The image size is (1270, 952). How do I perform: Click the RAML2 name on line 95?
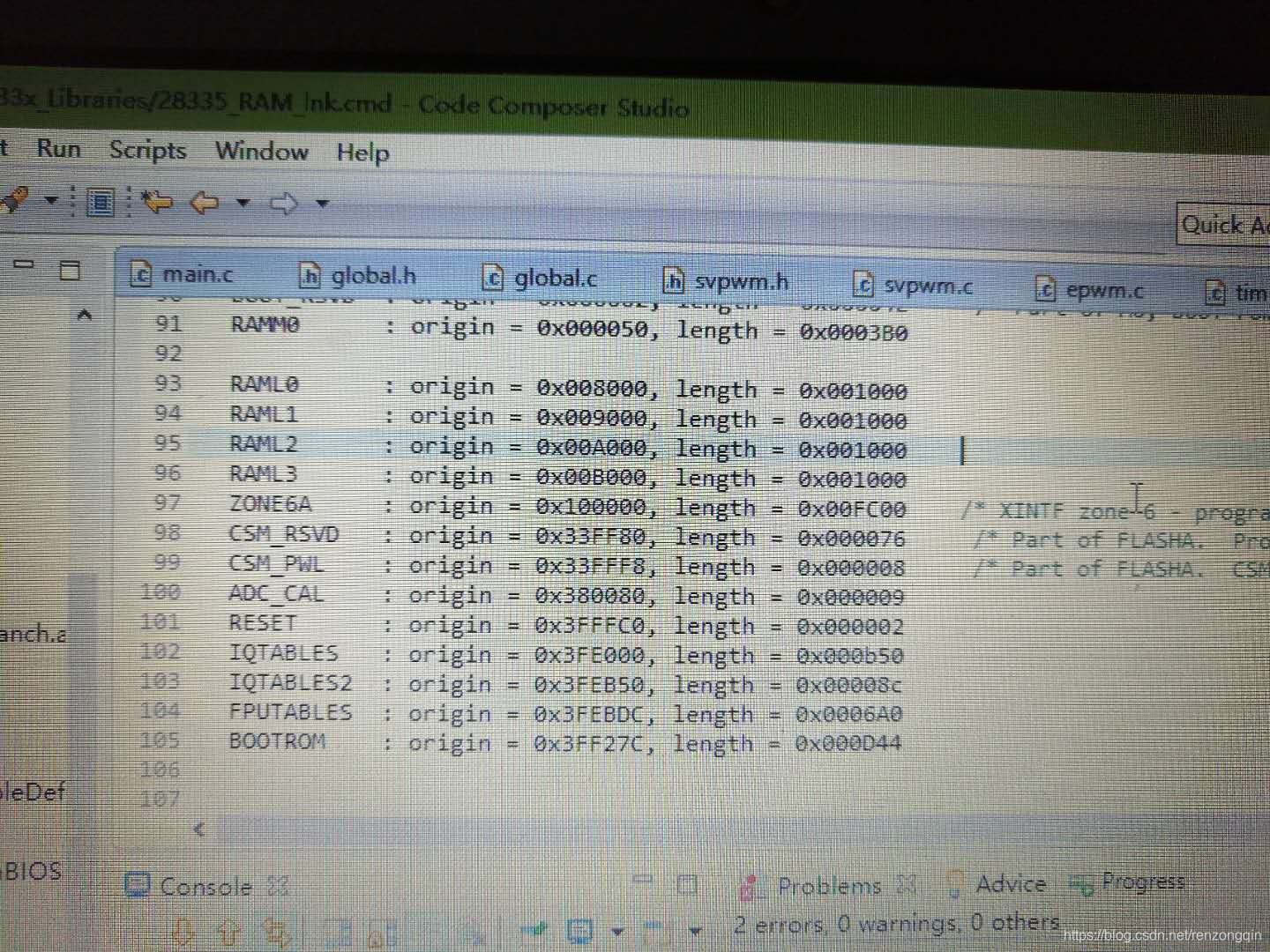263,443
